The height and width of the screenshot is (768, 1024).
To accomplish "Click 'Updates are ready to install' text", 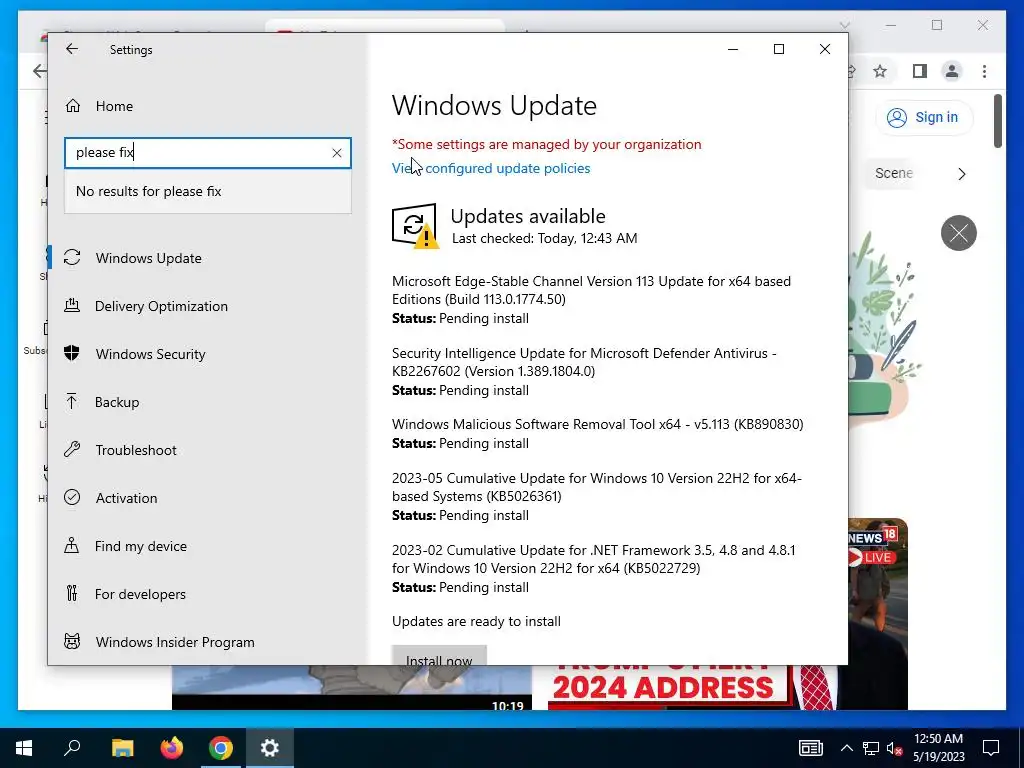I will coord(476,621).
